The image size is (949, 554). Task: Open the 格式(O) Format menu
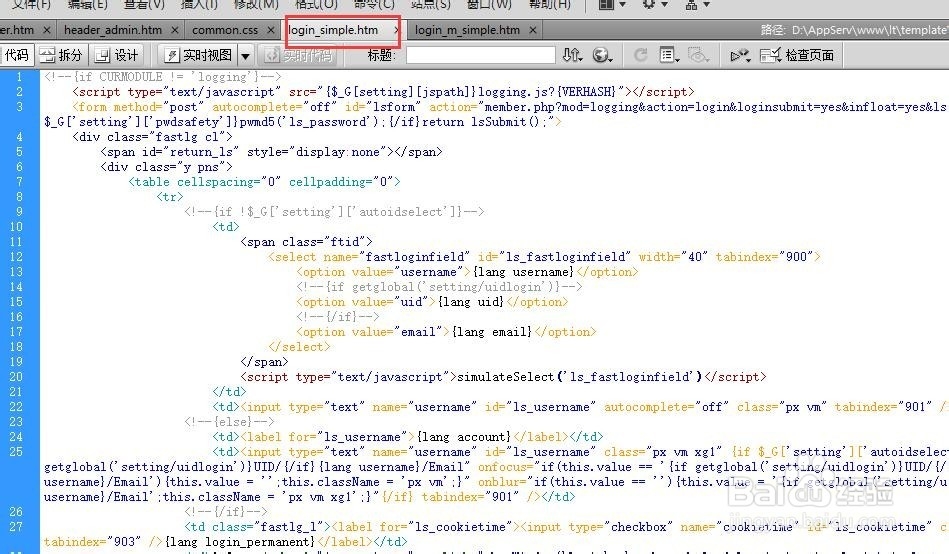tap(316, 4)
